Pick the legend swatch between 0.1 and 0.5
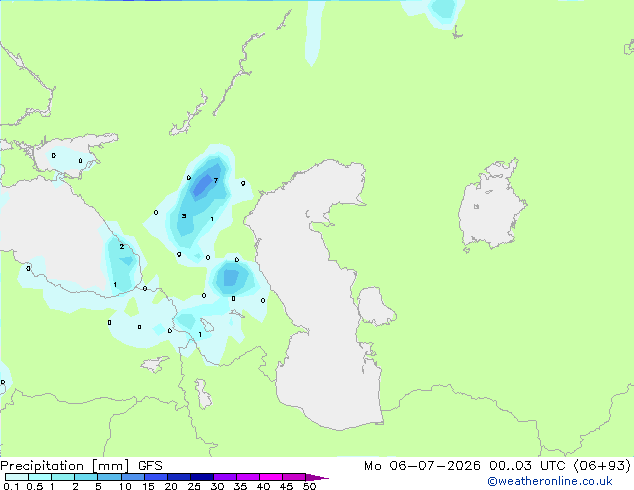This screenshot has height=490, width=634. pos(17,477)
